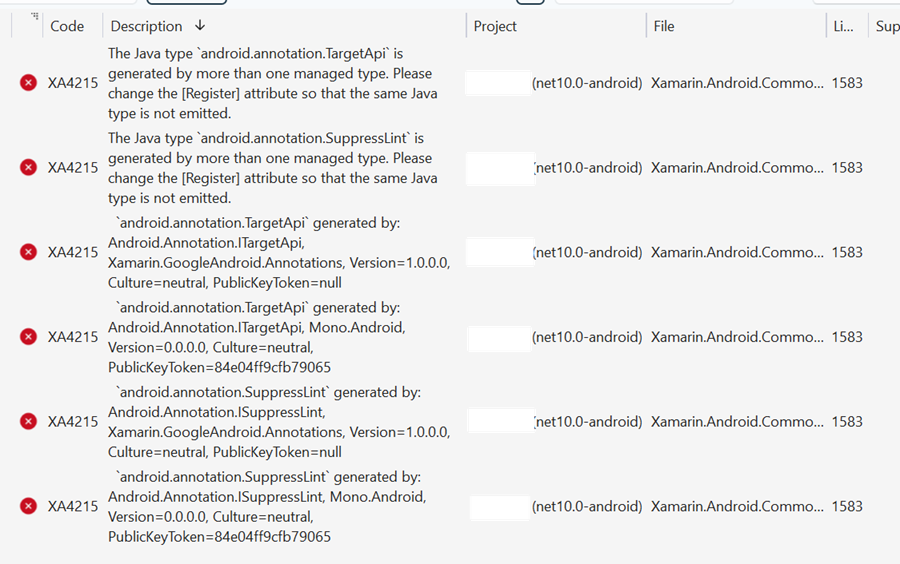The width and height of the screenshot is (900, 564).
Task: Toggle the Description column sort arrow
Action: [200, 25]
